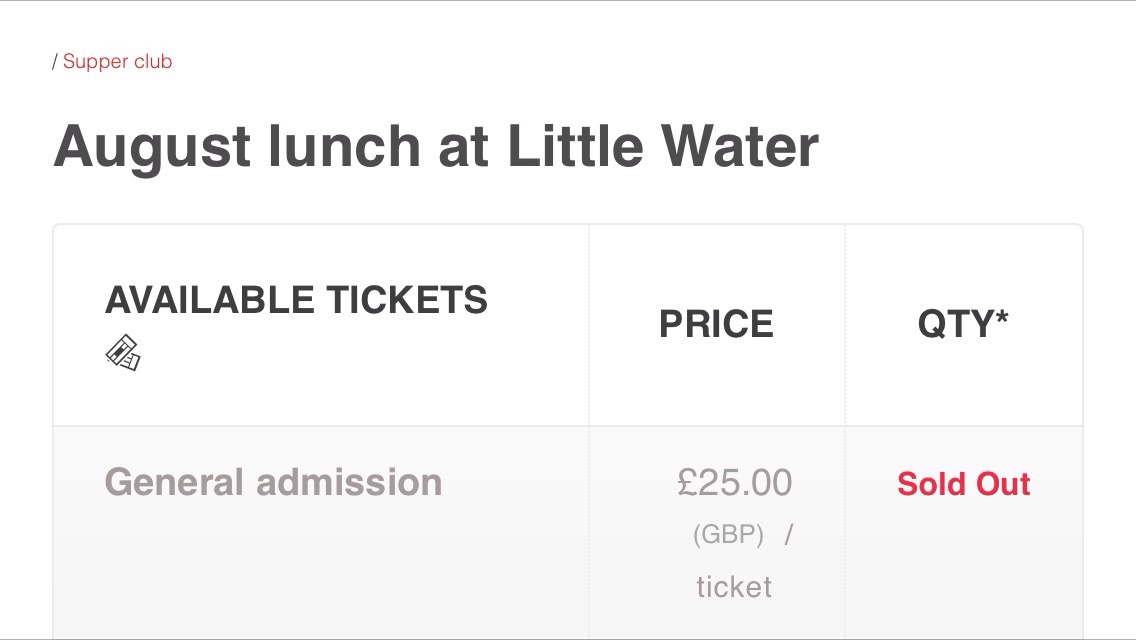
Task: Click the red Sold Out label
Action: pos(964,484)
